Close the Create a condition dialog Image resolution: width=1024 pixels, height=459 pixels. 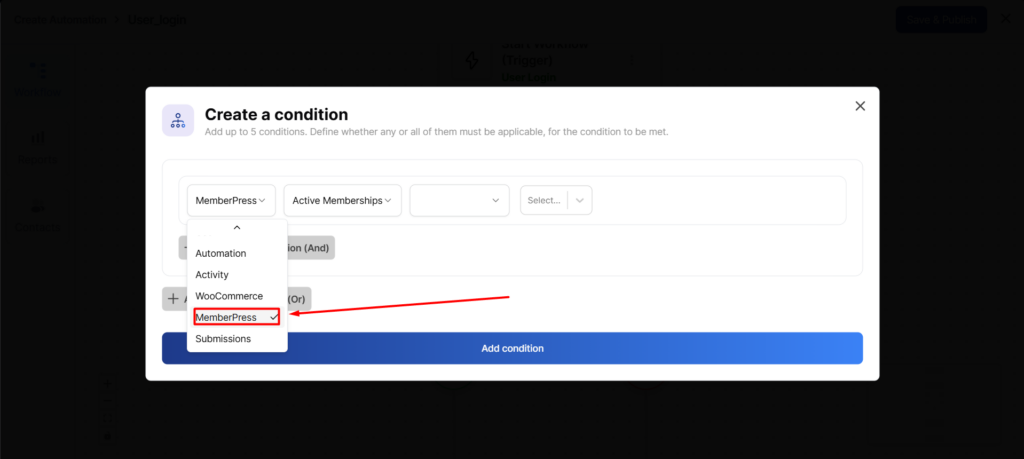(x=860, y=106)
